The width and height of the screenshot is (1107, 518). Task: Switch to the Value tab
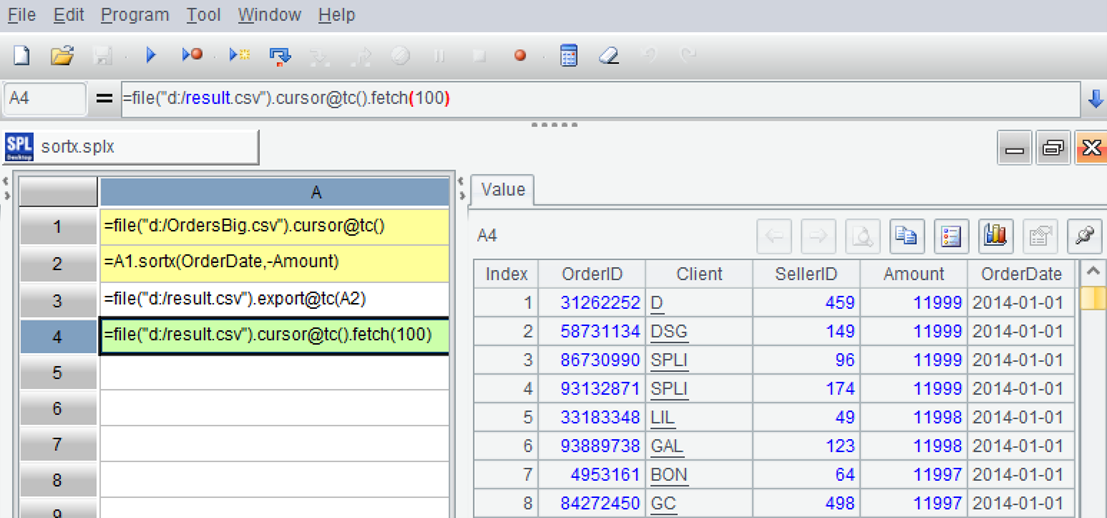click(x=502, y=190)
